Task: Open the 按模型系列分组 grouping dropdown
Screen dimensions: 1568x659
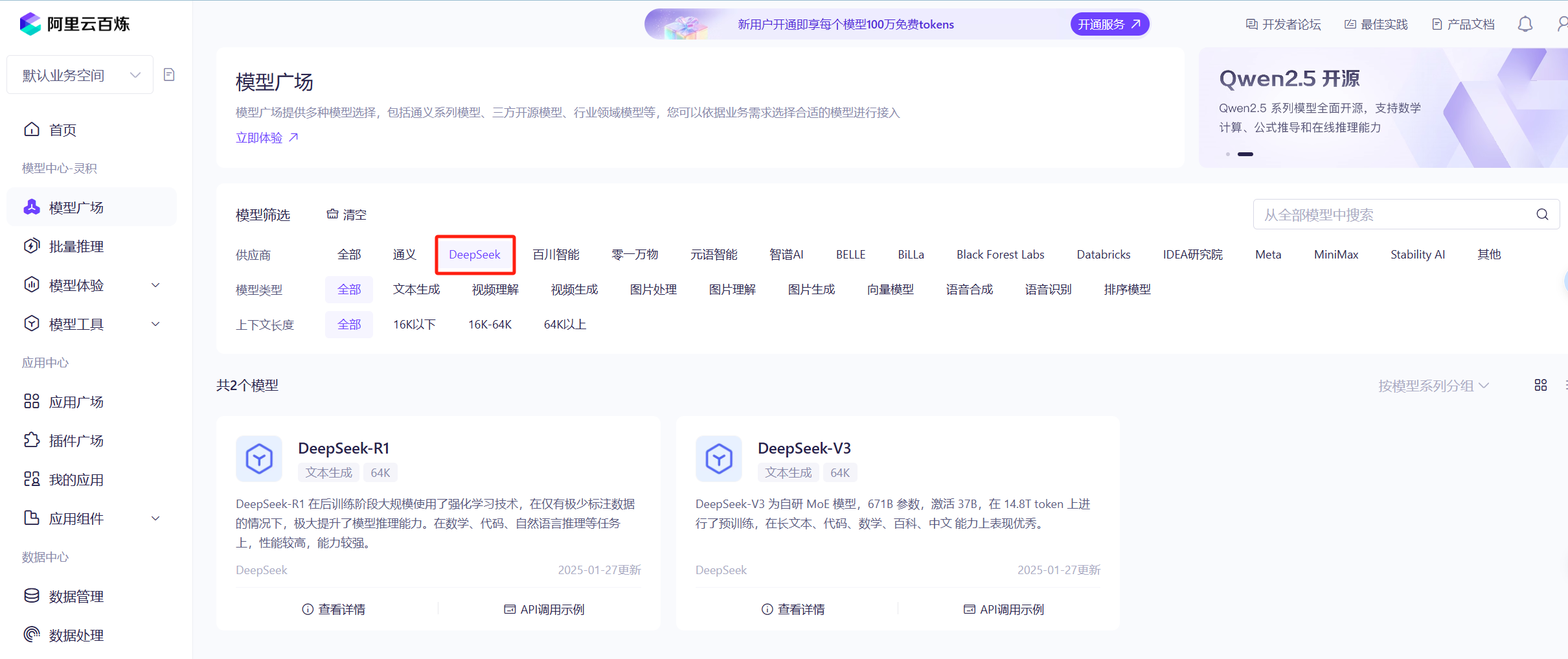Action: coord(1433,386)
